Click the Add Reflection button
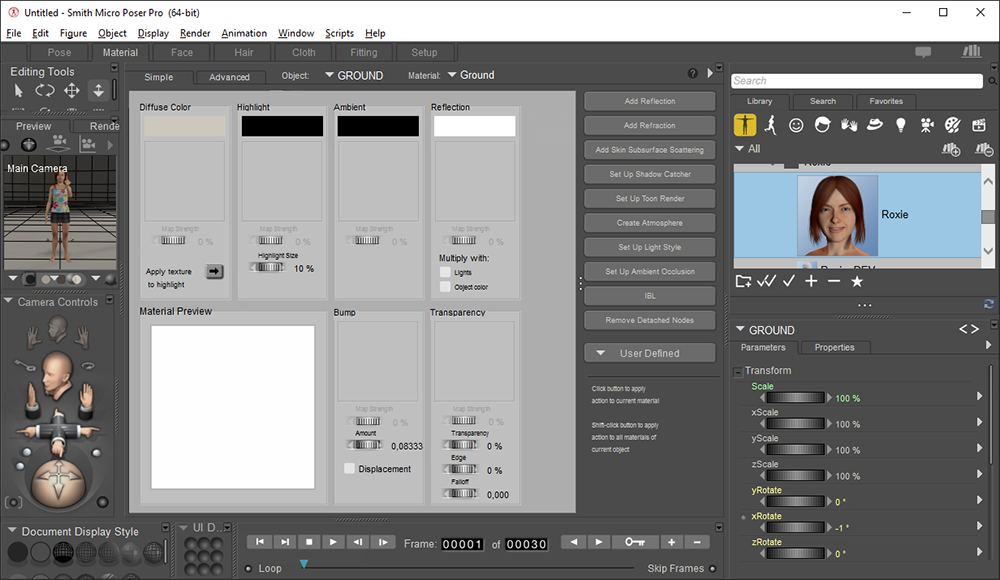The width and height of the screenshot is (1000, 580). 649,101
